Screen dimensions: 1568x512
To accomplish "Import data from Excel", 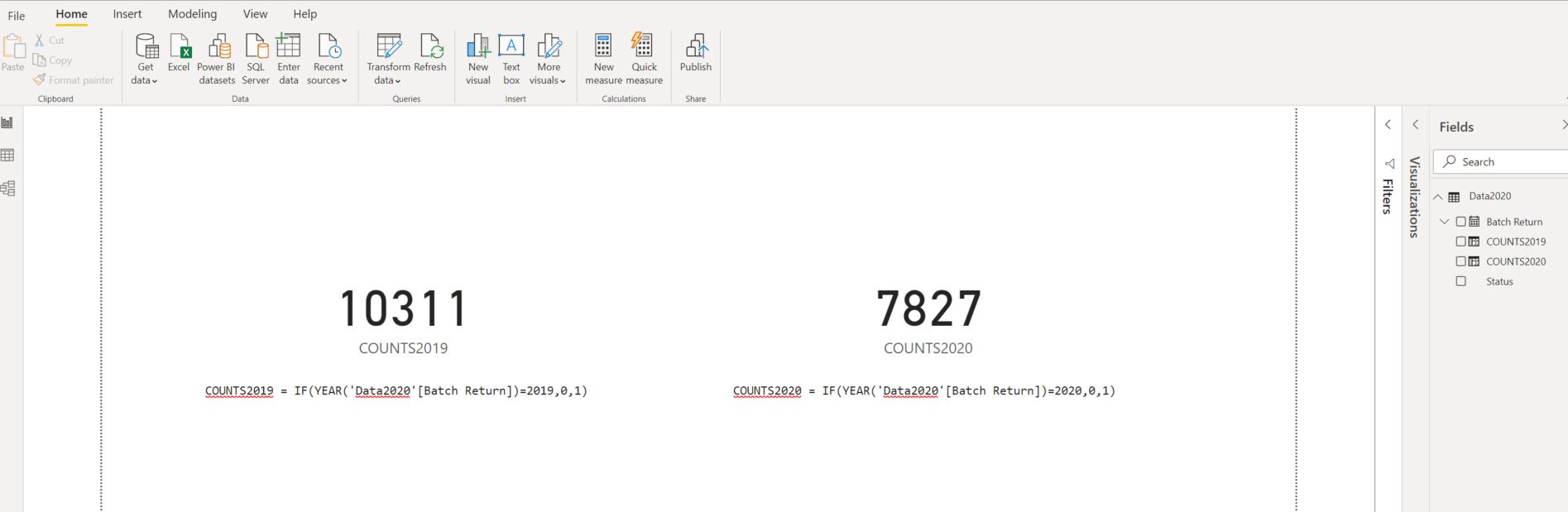I will [179, 53].
